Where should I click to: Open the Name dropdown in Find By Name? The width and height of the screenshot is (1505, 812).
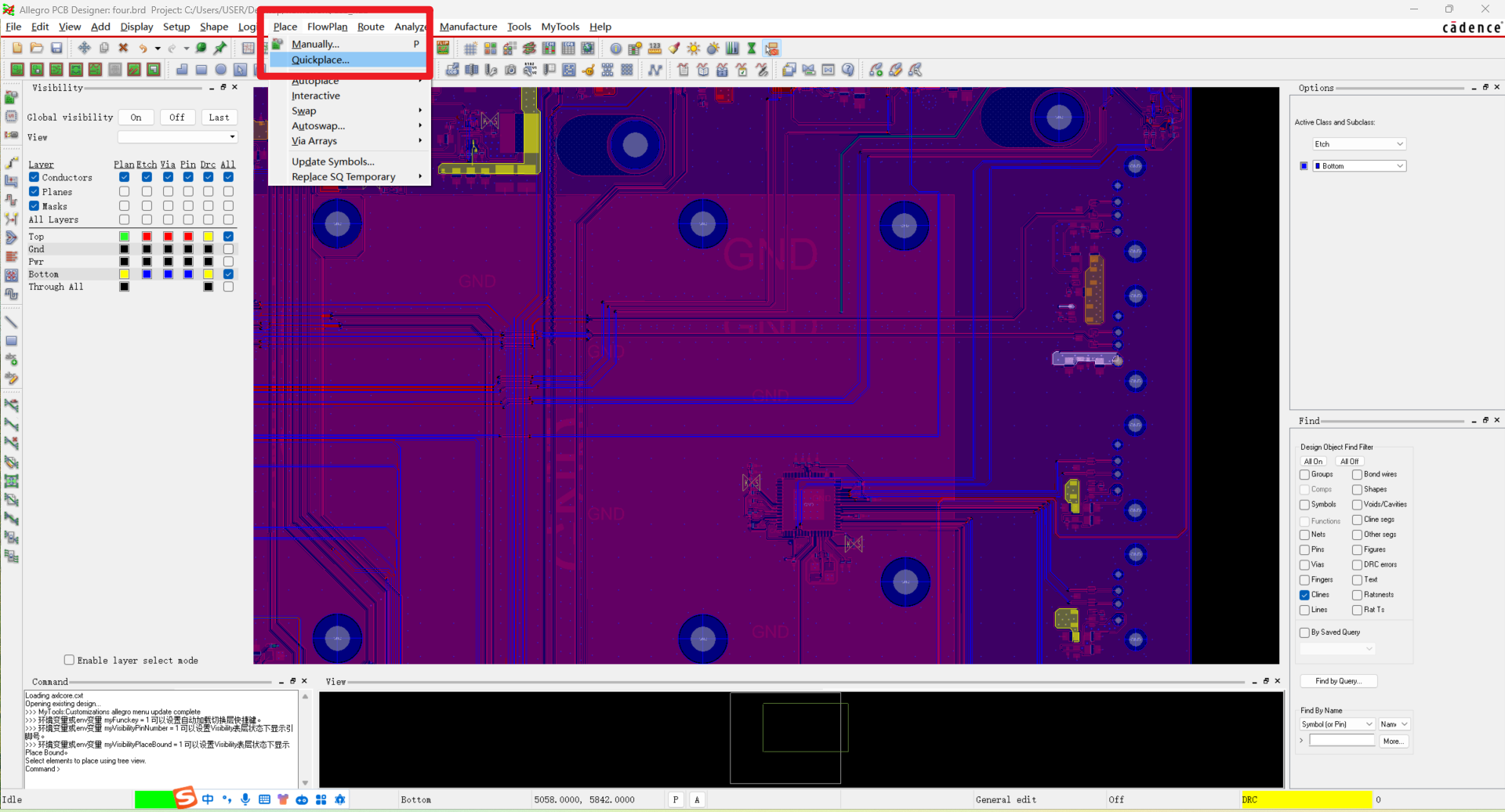(x=1394, y=724)
